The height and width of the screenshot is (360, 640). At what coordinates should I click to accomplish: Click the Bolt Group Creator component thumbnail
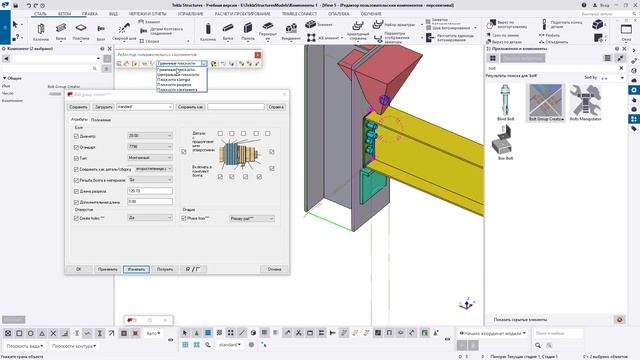point(546,102)
